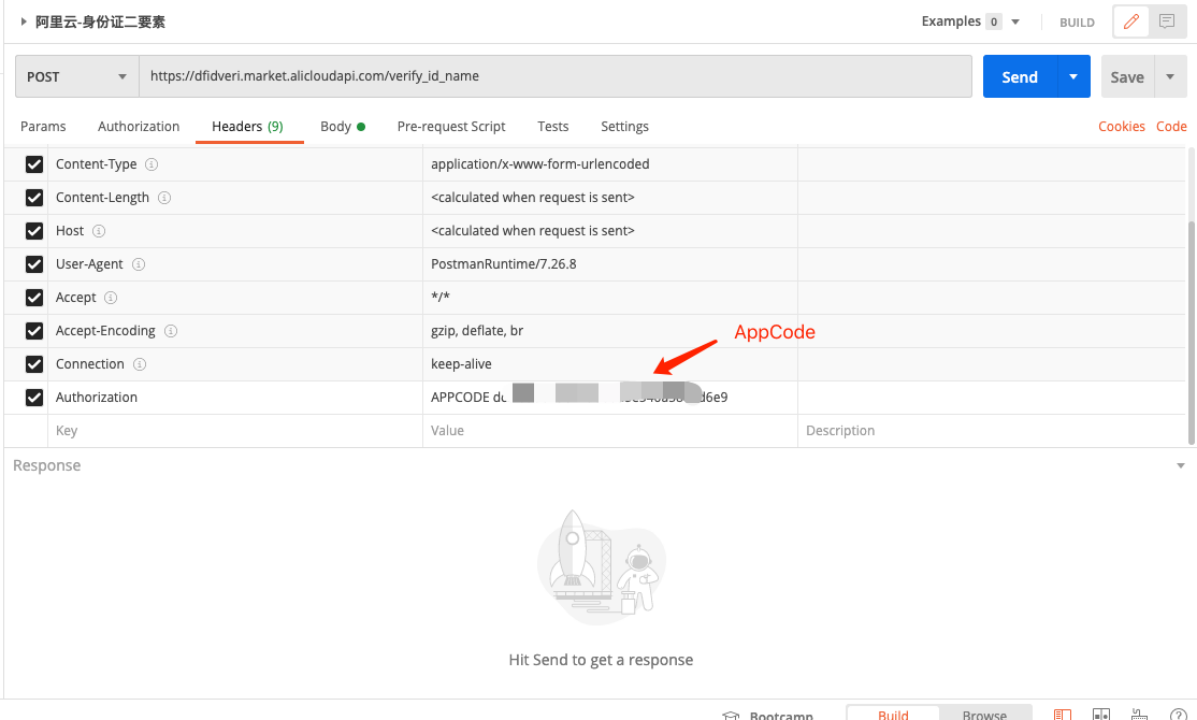The width and height of the screenshot is (1197, 720).
Task: Click Content-Length's calculated value cell
Action: point(610,198)
